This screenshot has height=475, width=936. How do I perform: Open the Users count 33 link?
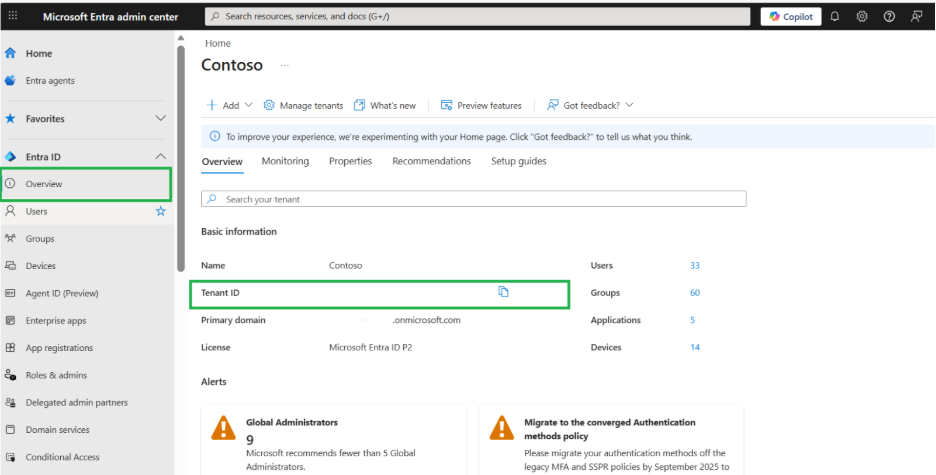[695, 266]
